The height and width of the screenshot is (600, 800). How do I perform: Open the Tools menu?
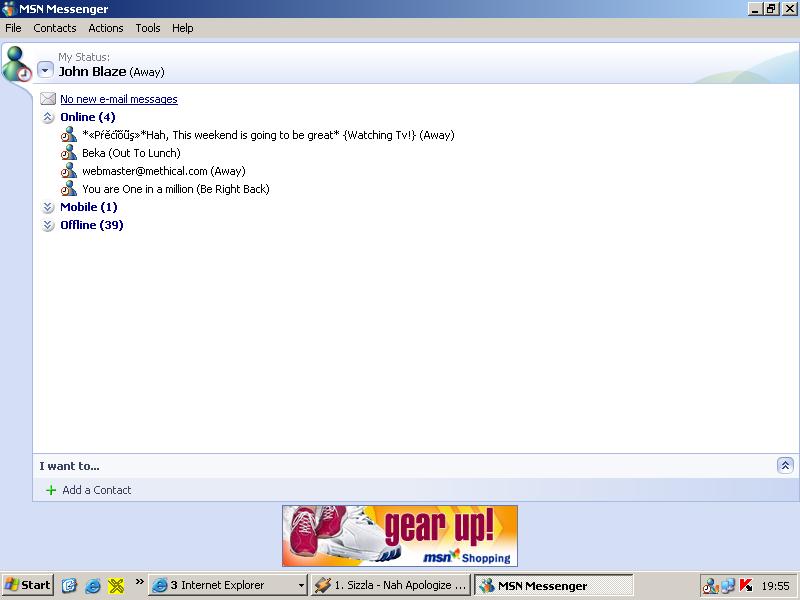click(x=148, y=28)
